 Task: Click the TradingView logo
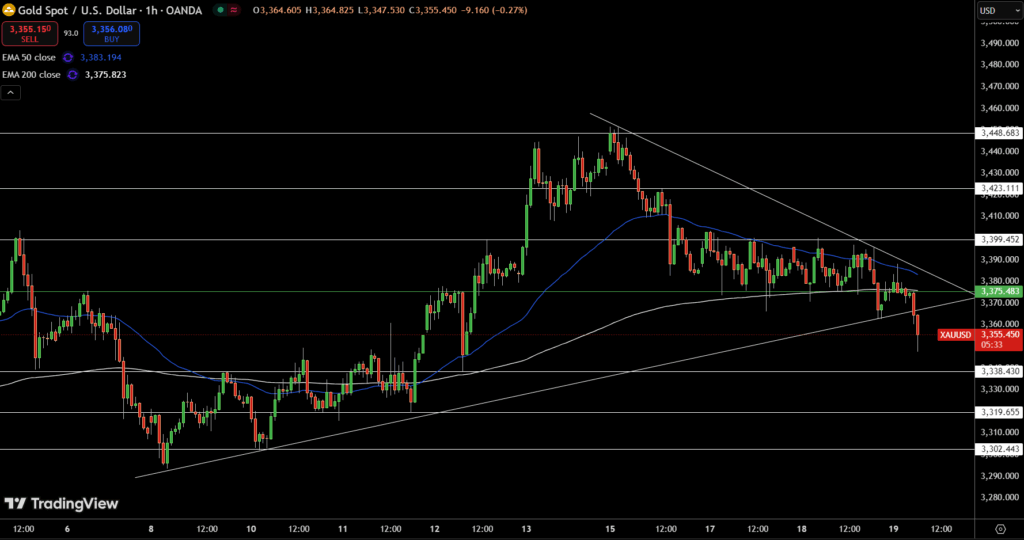pos(60,504)
